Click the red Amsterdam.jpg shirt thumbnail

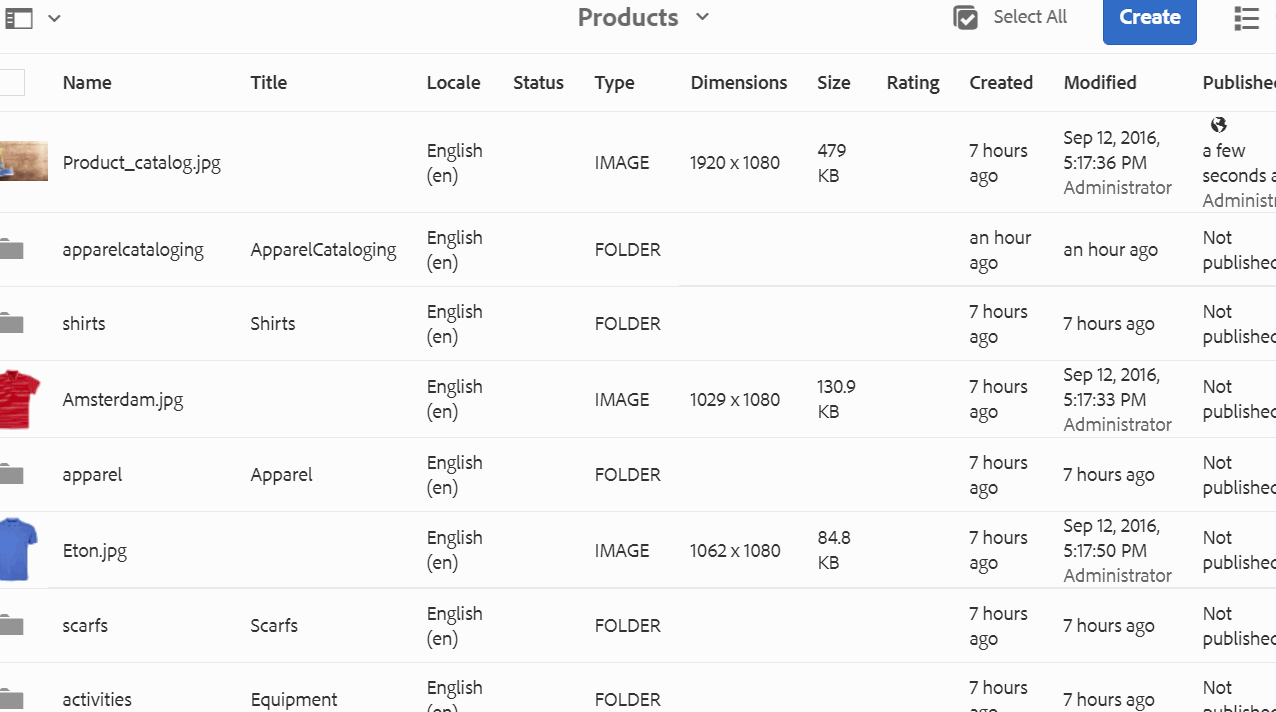19,399
